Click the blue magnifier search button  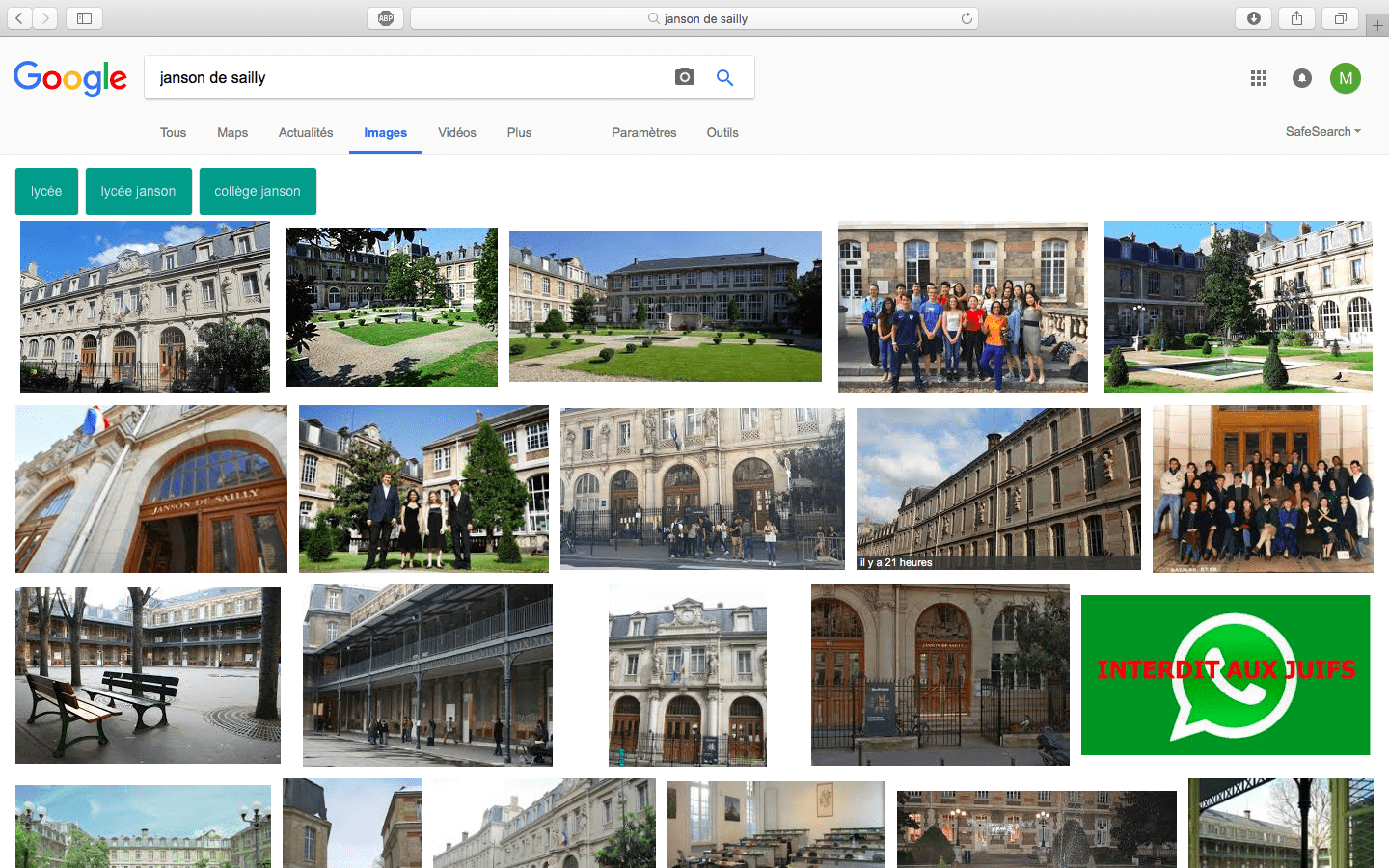coord(725,77)
